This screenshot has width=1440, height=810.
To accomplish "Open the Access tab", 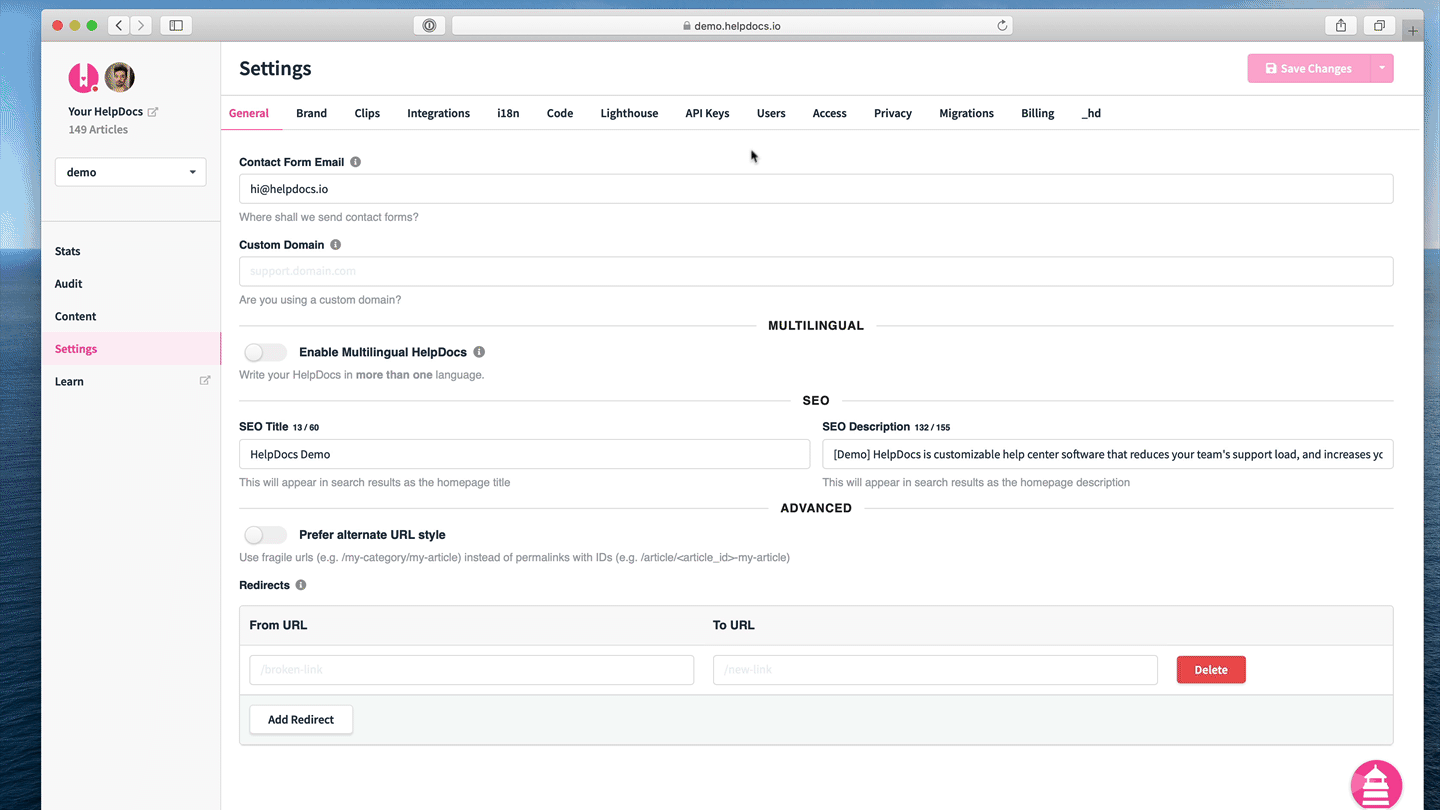I will [829, 113].
